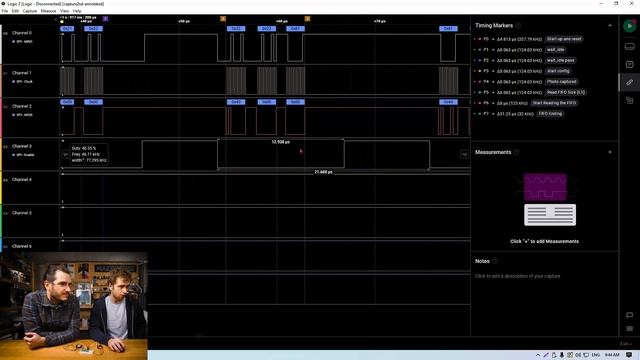Expand the P0 timing marker row
The height and width of the screenshot is (360, 640).
(475, 39)
